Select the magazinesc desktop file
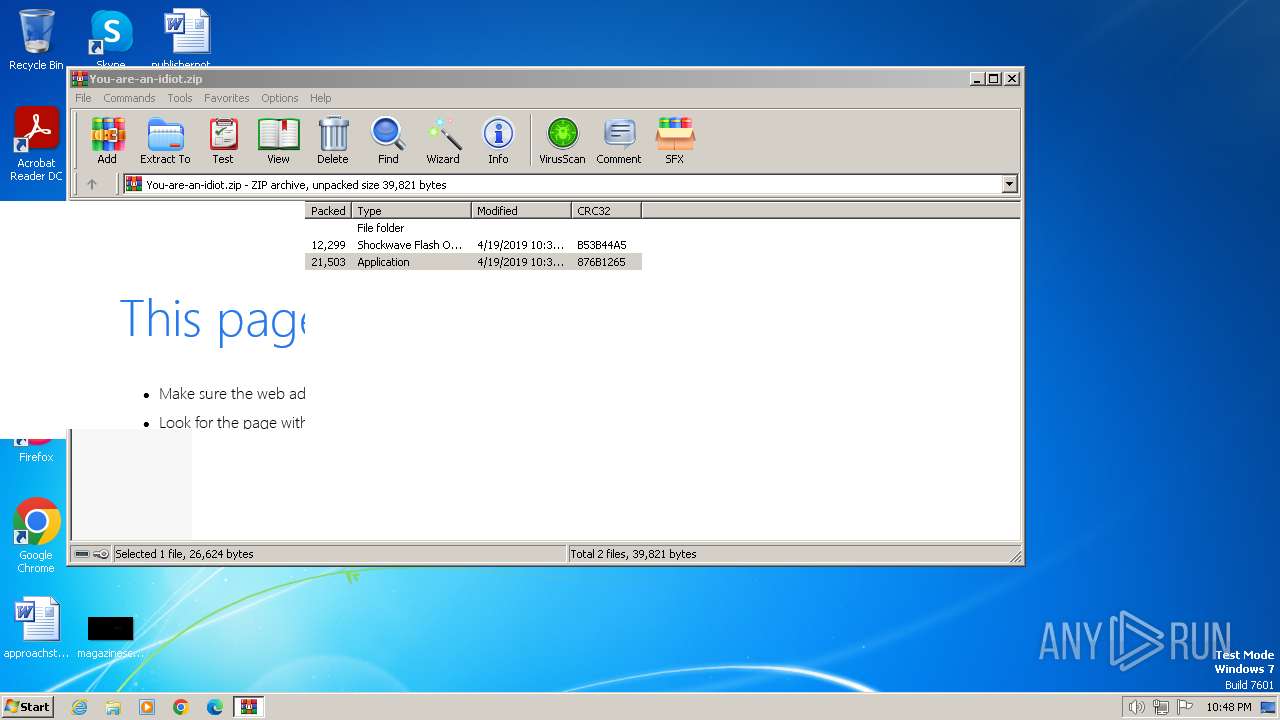This screenshot has width=1280, height=720. 110,636
